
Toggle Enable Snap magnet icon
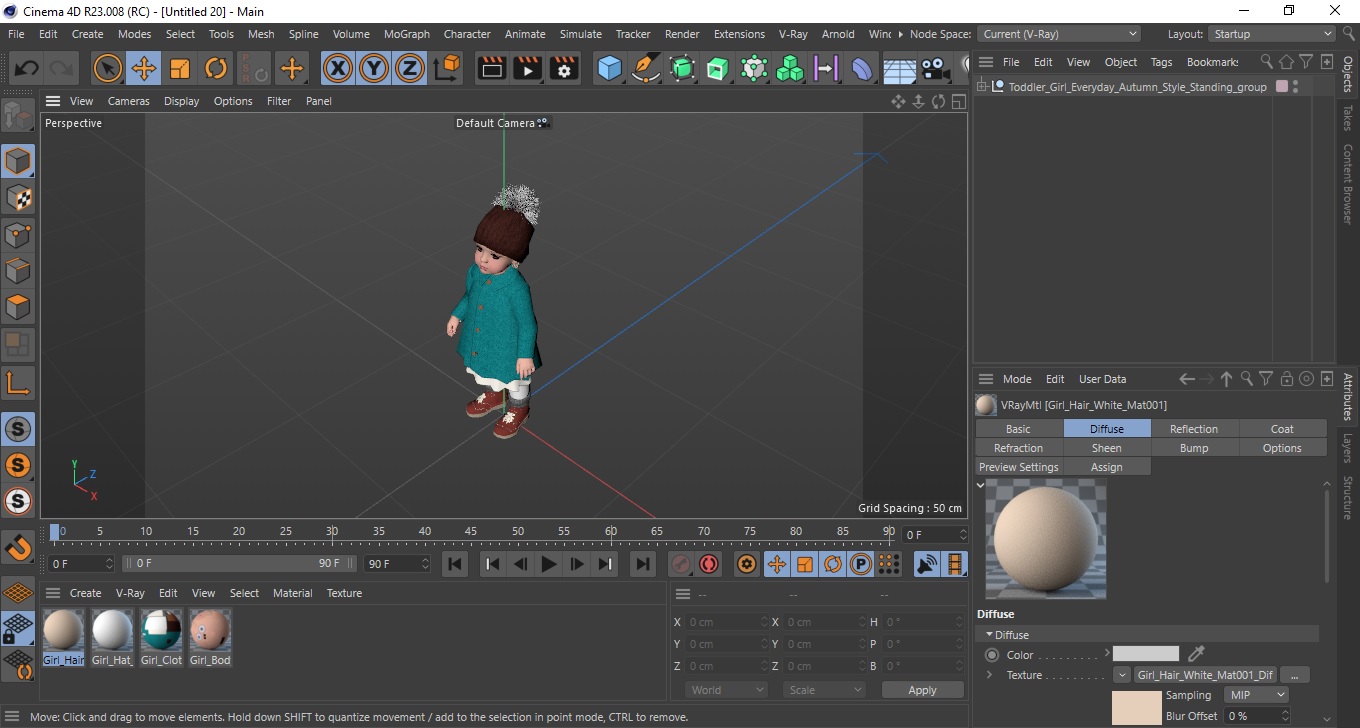click(x=17, y=548)
